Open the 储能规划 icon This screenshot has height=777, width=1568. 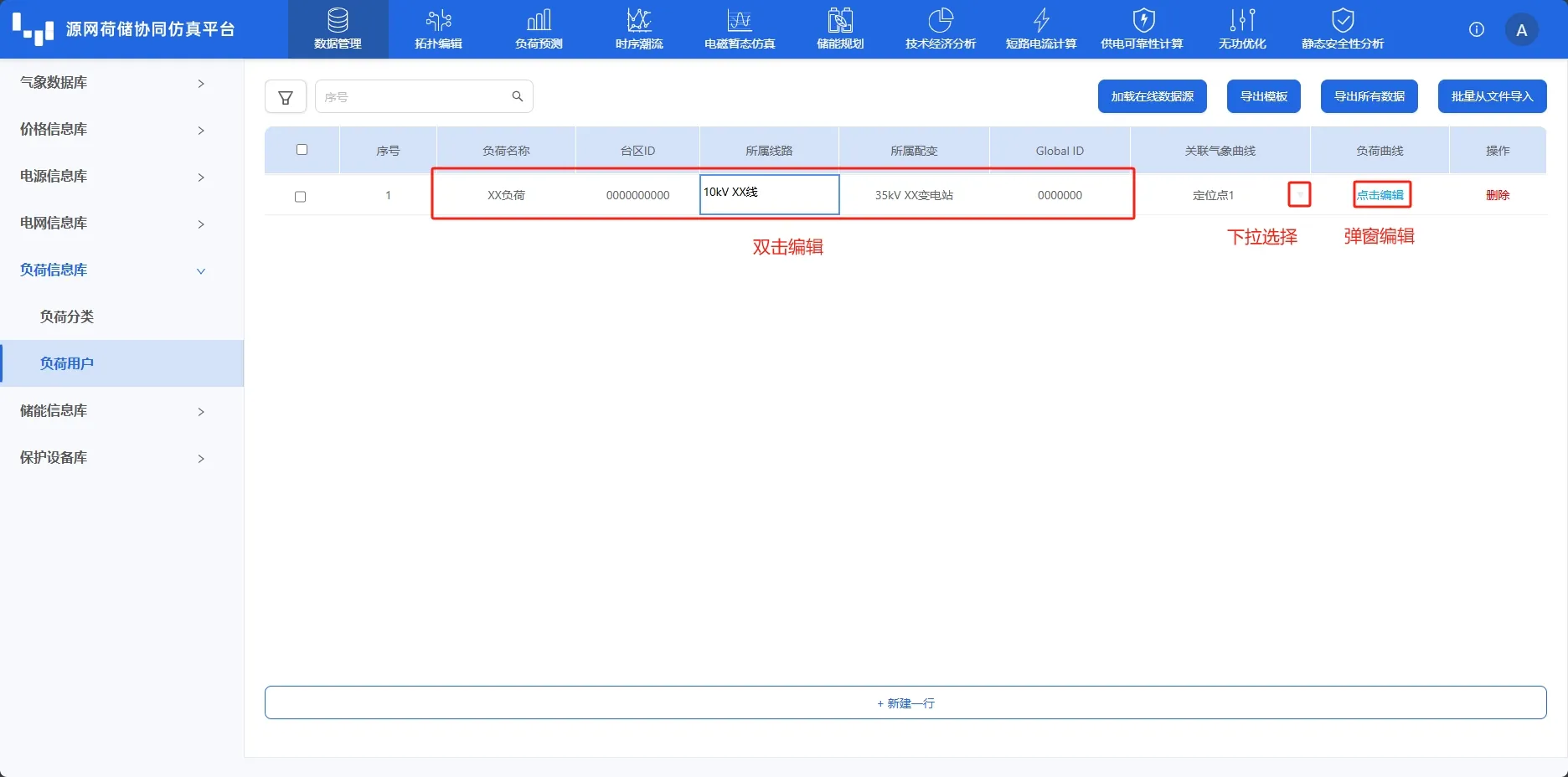[x=840, y=20]
